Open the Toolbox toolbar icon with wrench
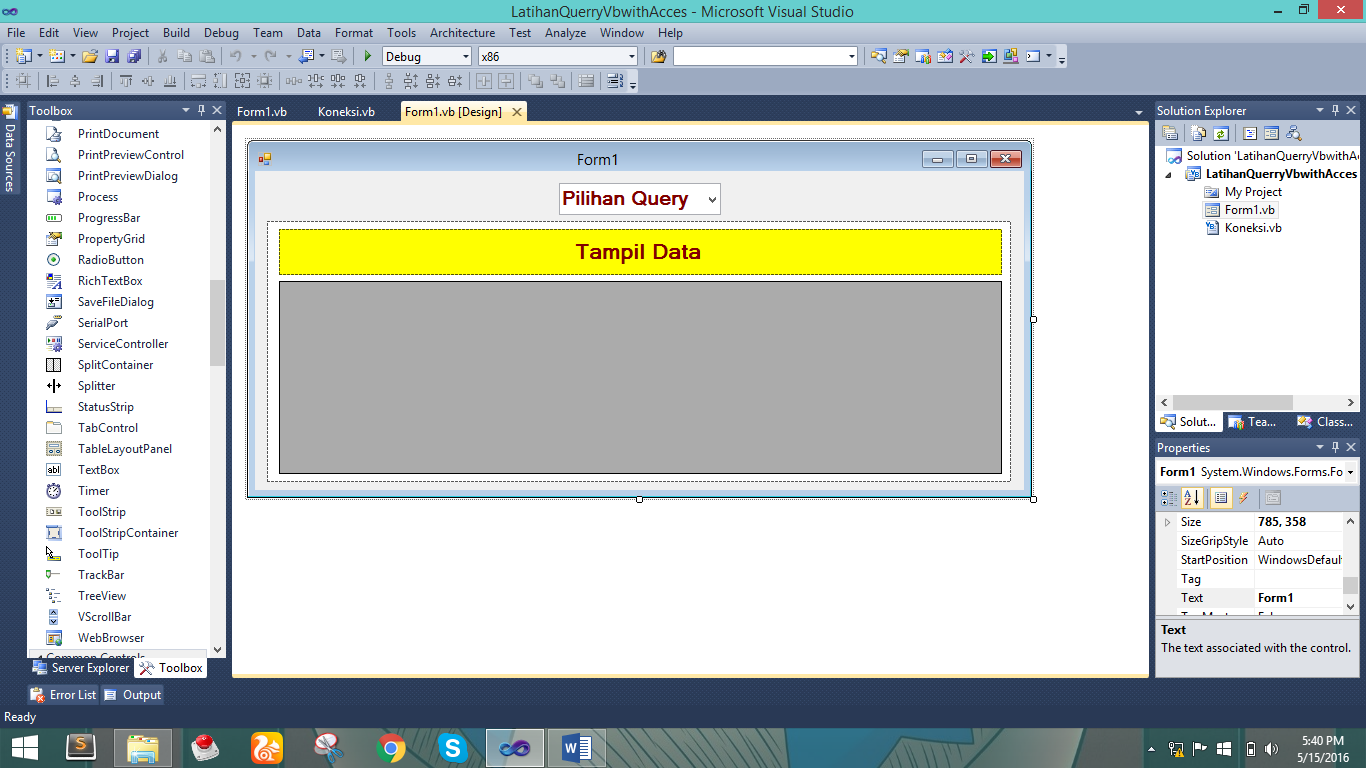1366x768 pixels. pos(967,56)
